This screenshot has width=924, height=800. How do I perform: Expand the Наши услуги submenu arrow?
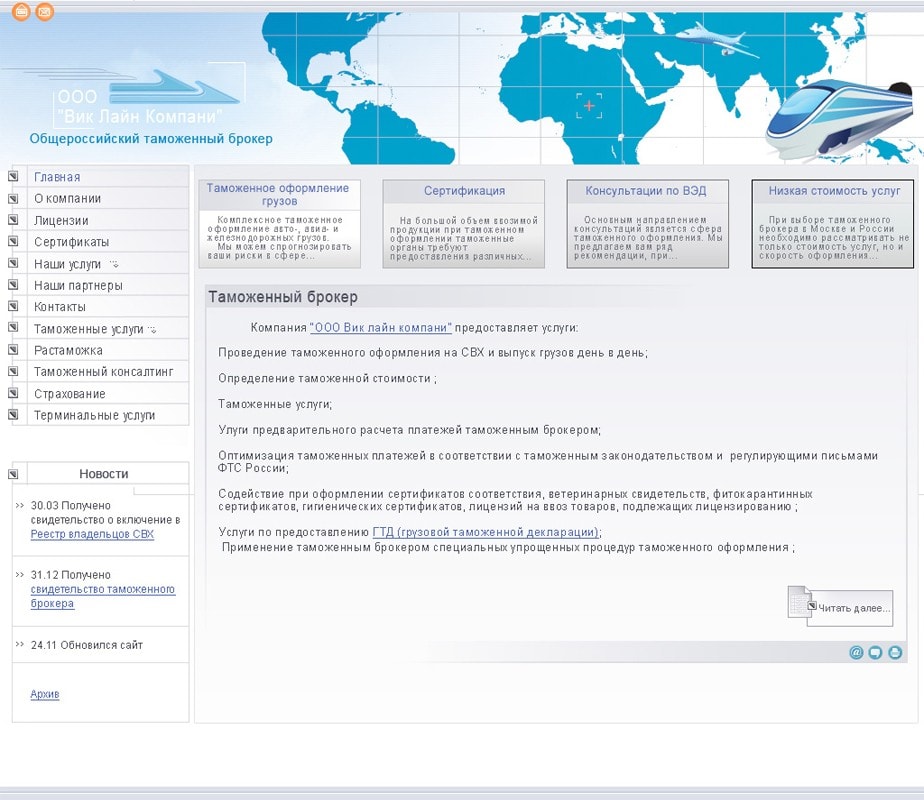tap(114, 265)
